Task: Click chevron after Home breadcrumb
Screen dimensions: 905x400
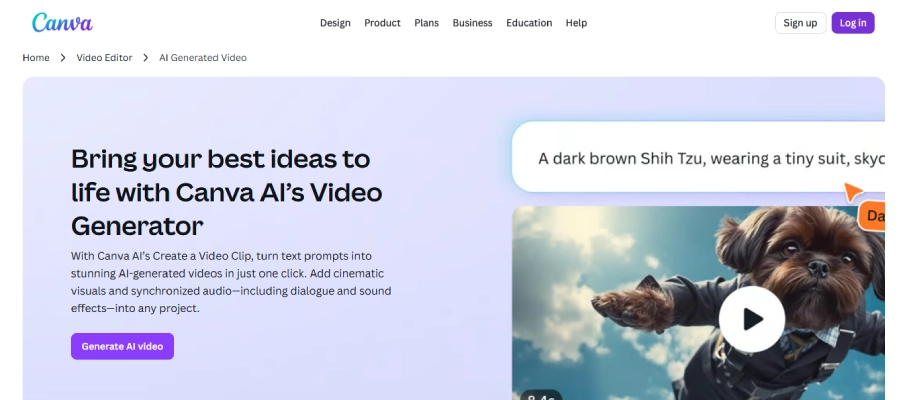Action: [63, 58]
